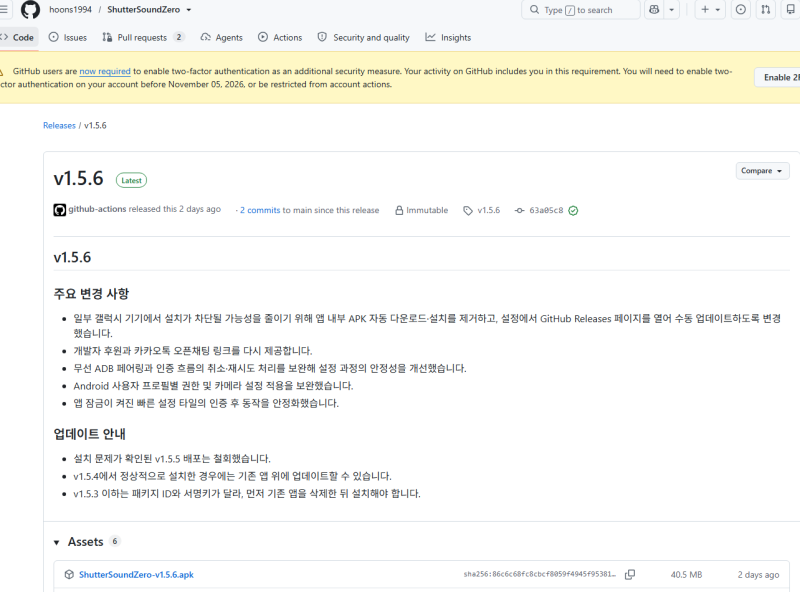Open the Compare dropdown
This screenshot has height=592, width=800.
762,171
